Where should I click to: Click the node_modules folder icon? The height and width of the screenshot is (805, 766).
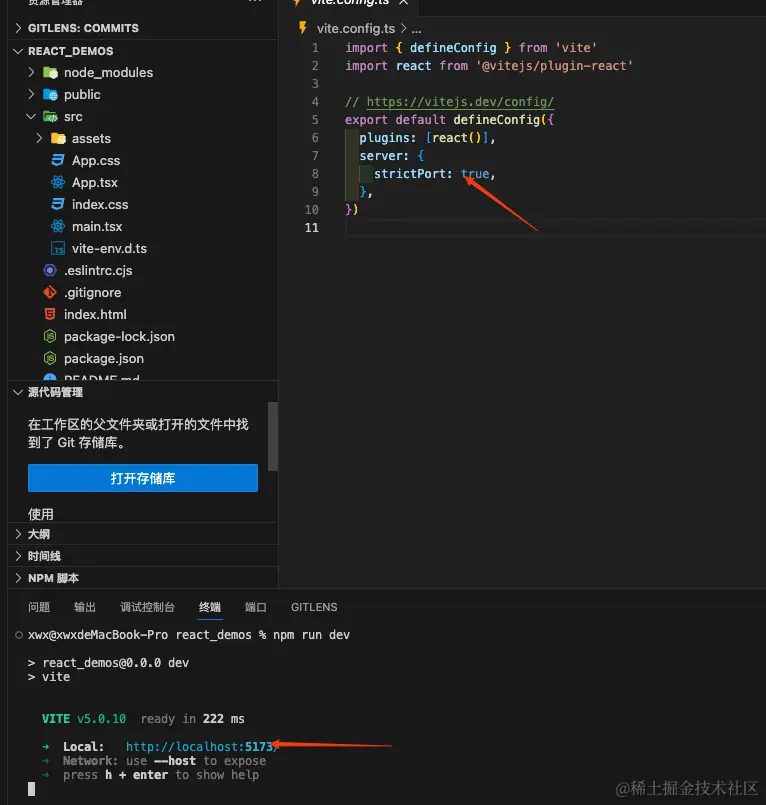[50, 72]
